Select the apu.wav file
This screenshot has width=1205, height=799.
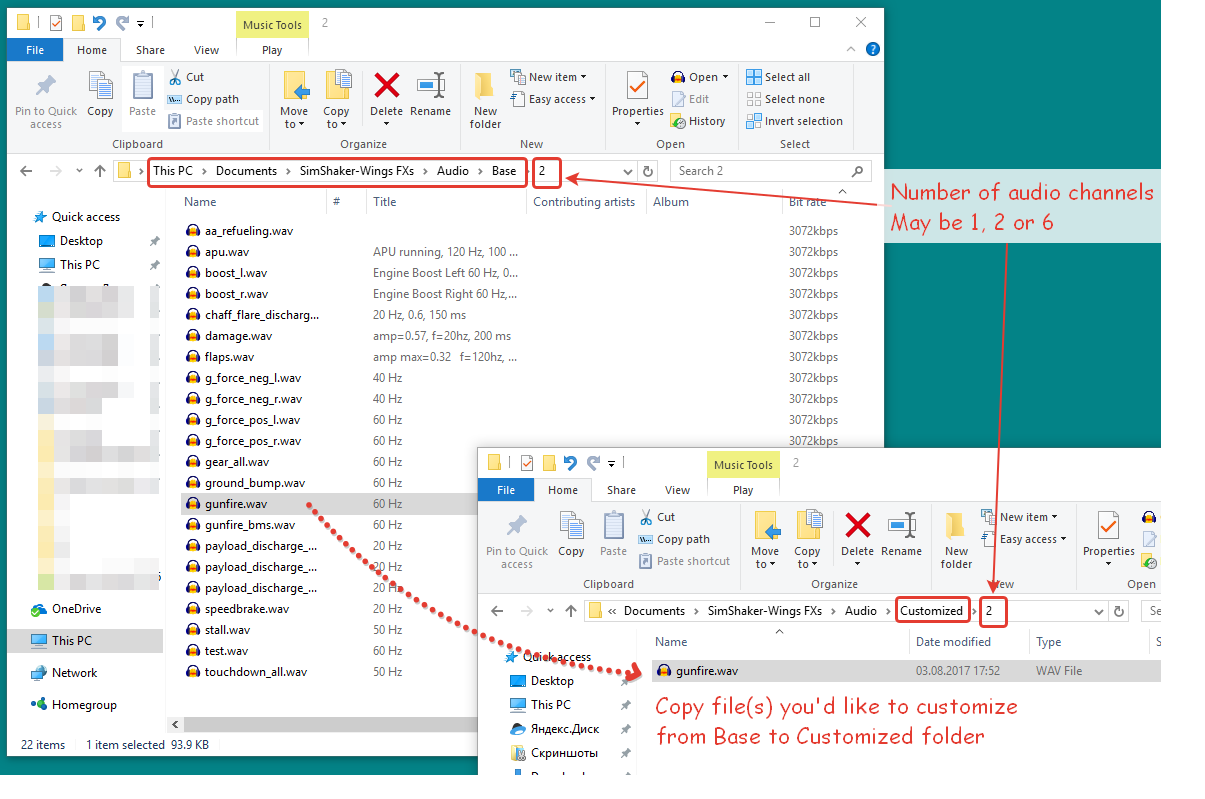[x=227, y=252]
